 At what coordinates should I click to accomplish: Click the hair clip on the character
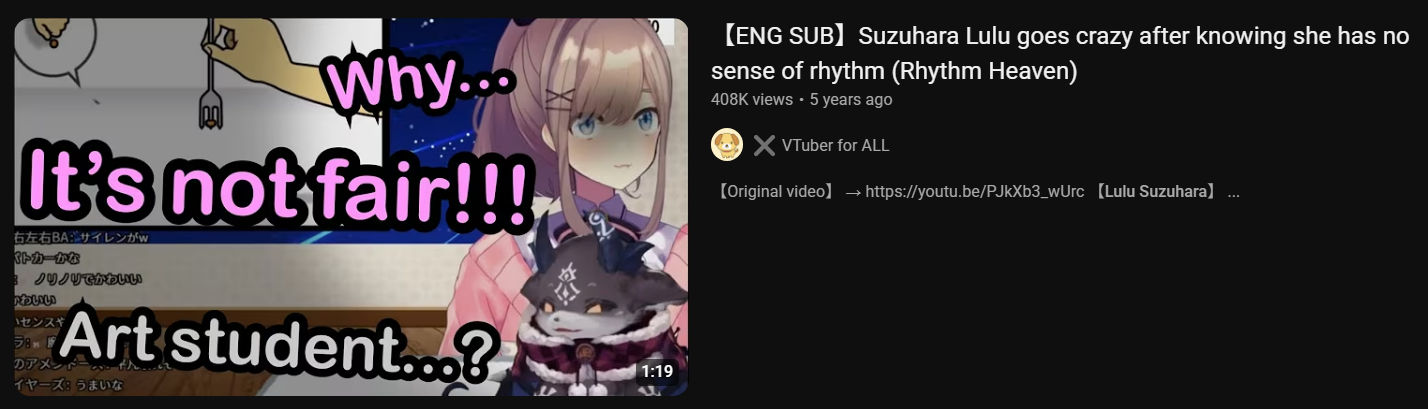click(561, 97)
